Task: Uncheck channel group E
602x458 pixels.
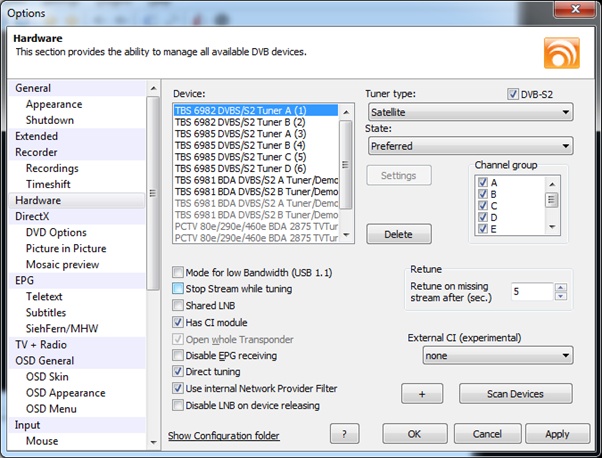Action: 483,229
